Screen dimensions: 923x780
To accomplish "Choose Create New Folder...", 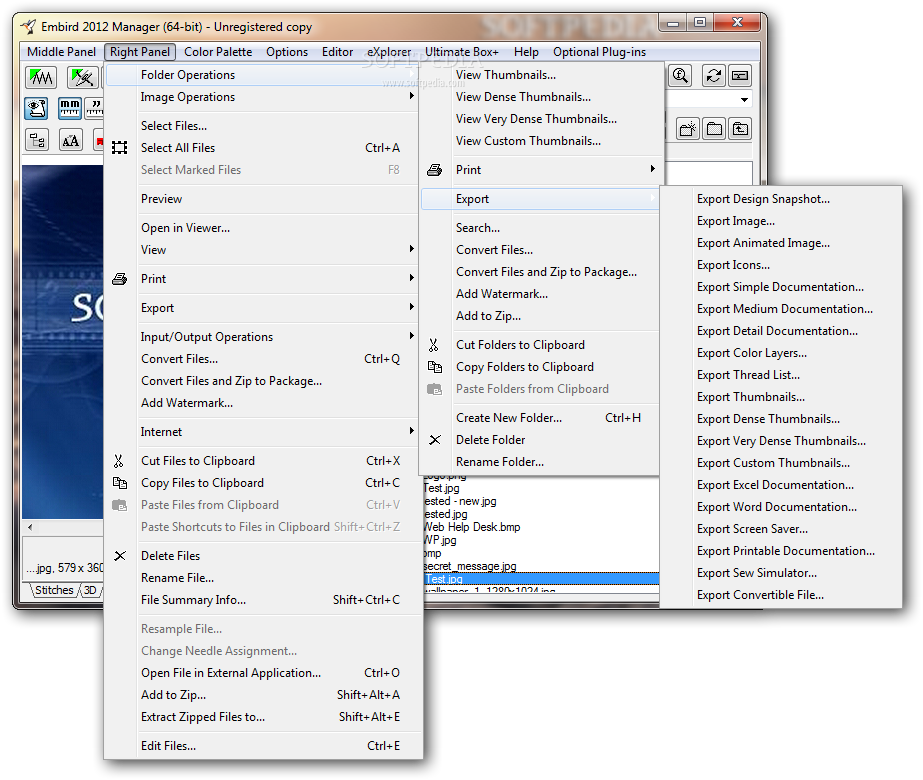I will 509,418.
